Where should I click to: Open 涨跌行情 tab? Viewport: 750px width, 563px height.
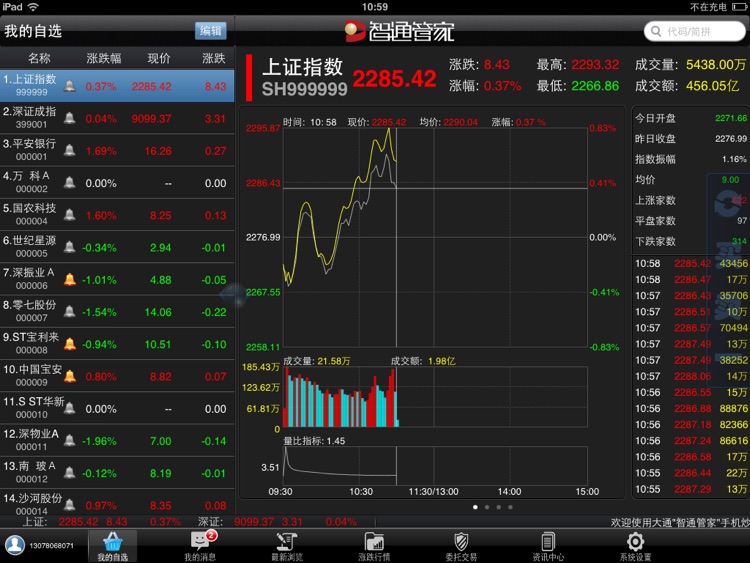[x=374, y=546]
